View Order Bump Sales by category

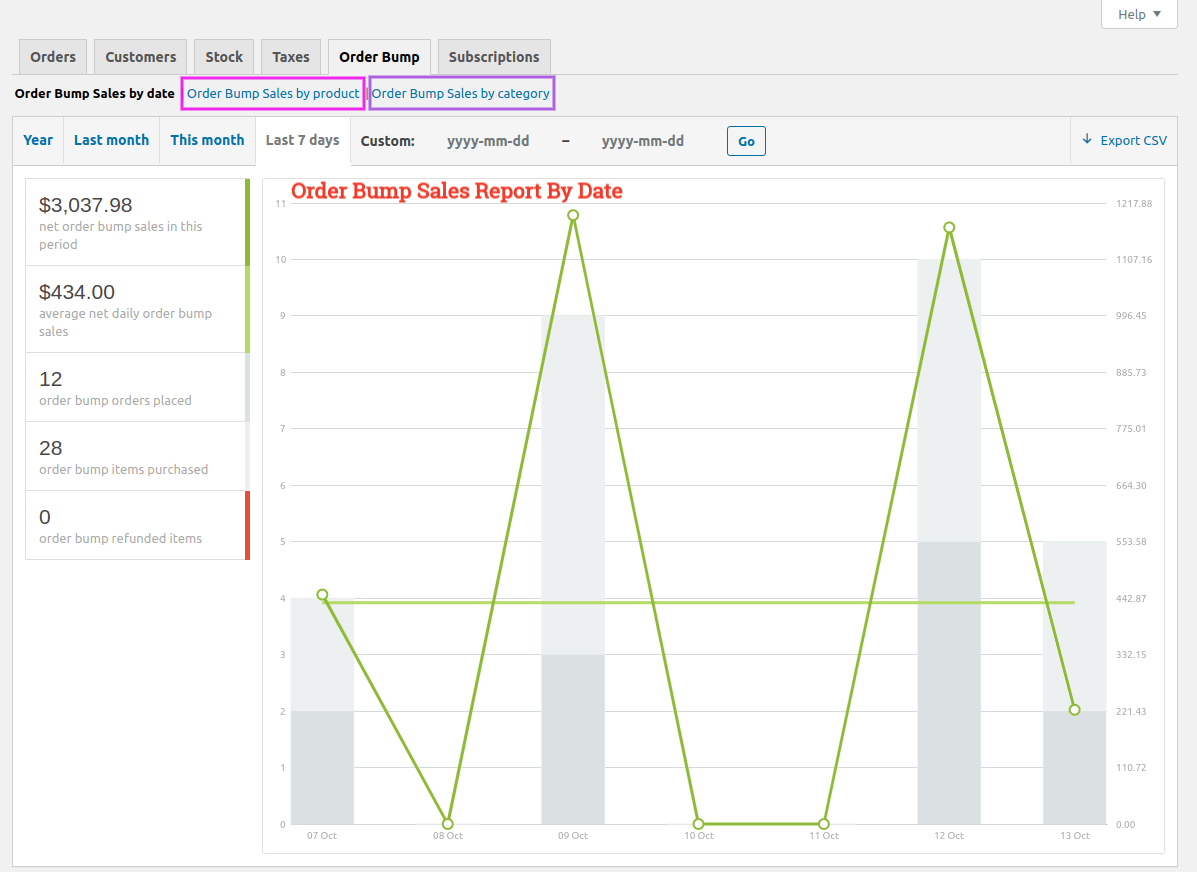(x=461, y=94)
